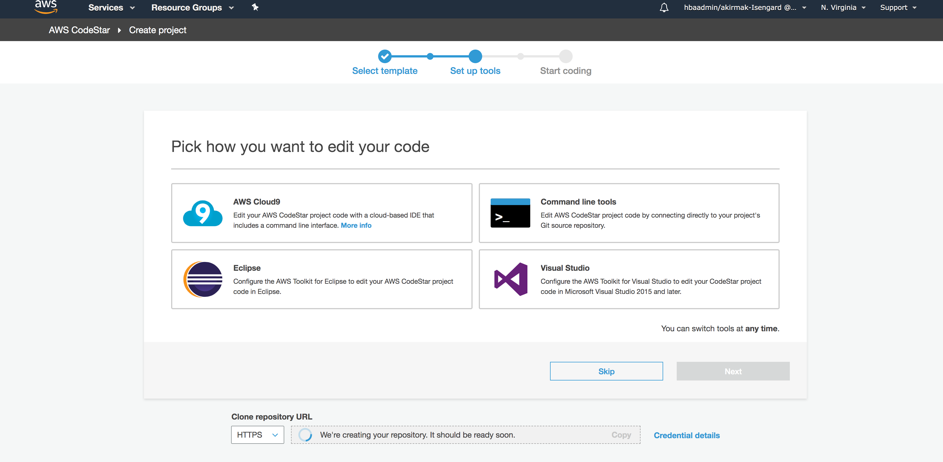
Task: Click the Clone repository URL label
Action: 272,417
